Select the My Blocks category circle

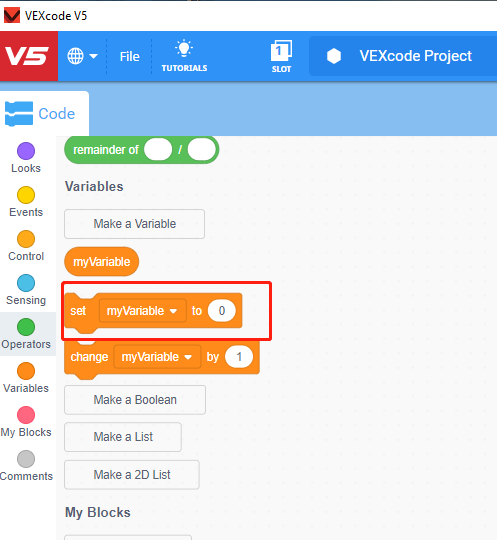(26, 415)
